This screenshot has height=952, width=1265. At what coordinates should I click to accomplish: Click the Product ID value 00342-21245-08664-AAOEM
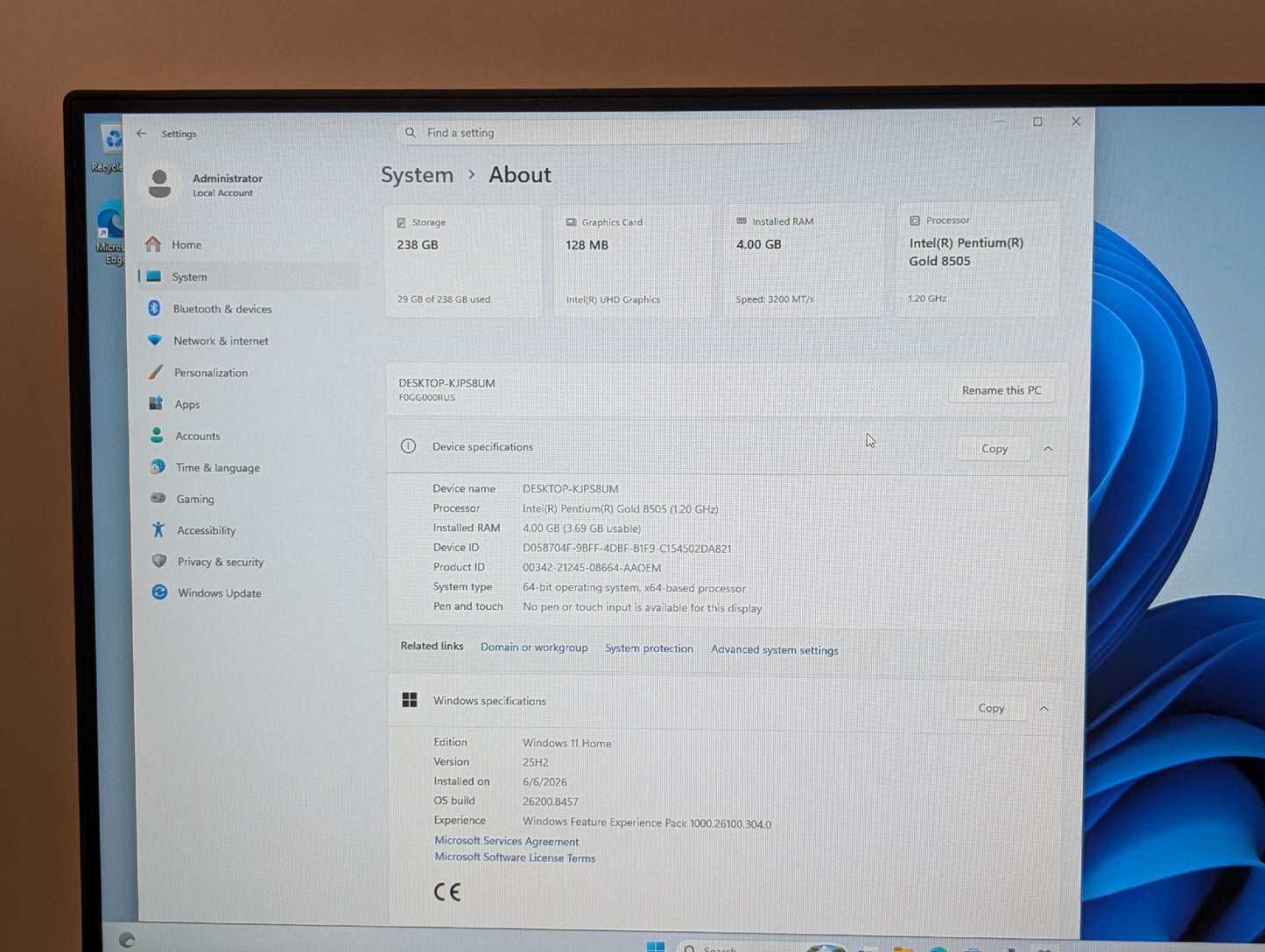coord(592,568)
